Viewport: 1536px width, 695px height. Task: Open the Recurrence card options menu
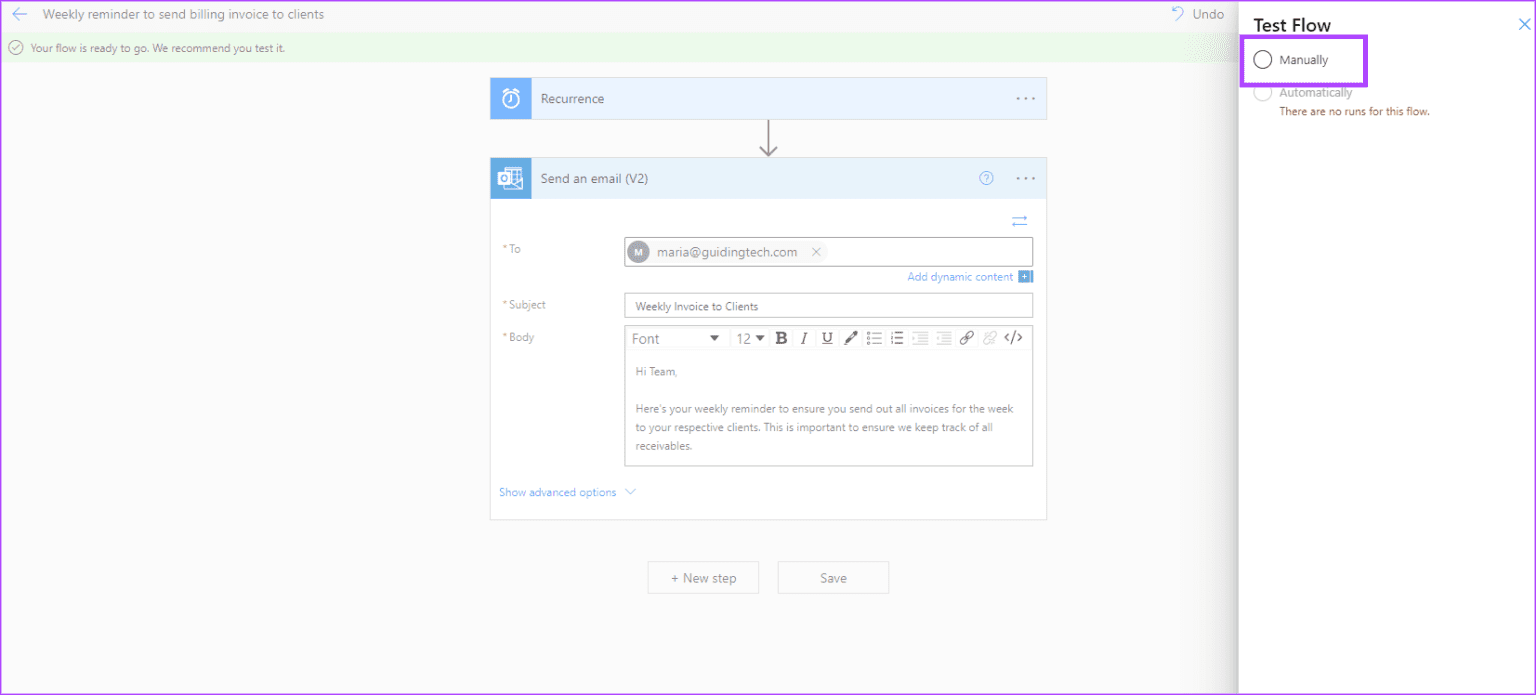(1025, 98)
